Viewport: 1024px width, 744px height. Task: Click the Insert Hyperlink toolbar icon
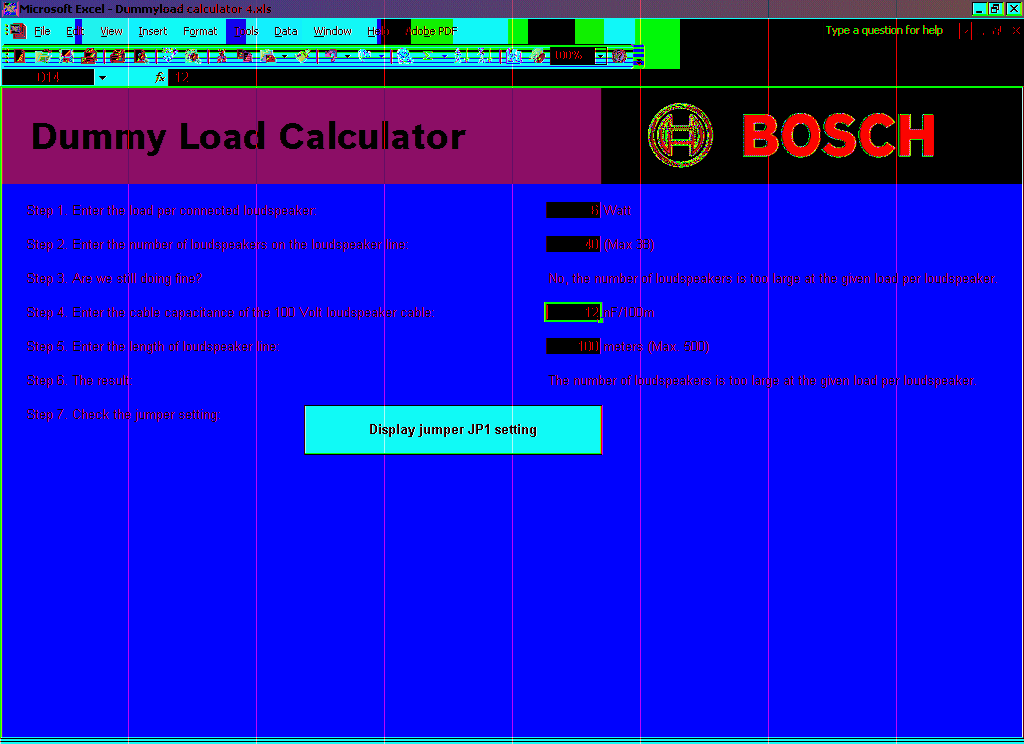tap(404, 56)
